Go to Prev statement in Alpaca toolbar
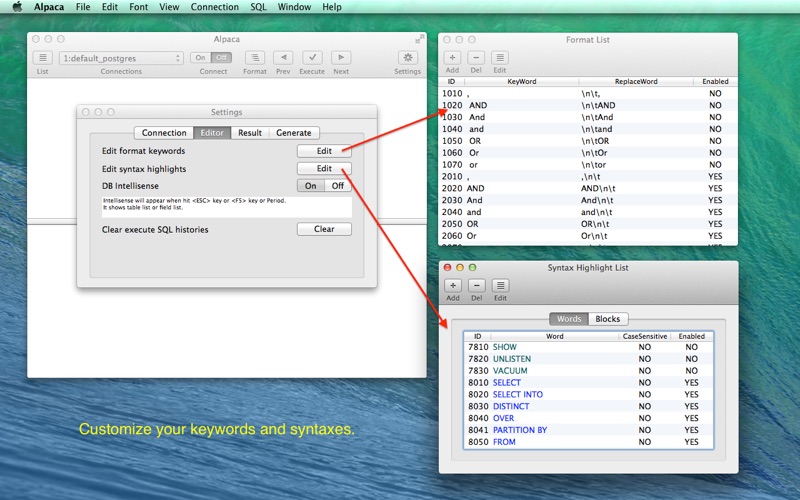The image size is (800, 500). coord(283,58)
